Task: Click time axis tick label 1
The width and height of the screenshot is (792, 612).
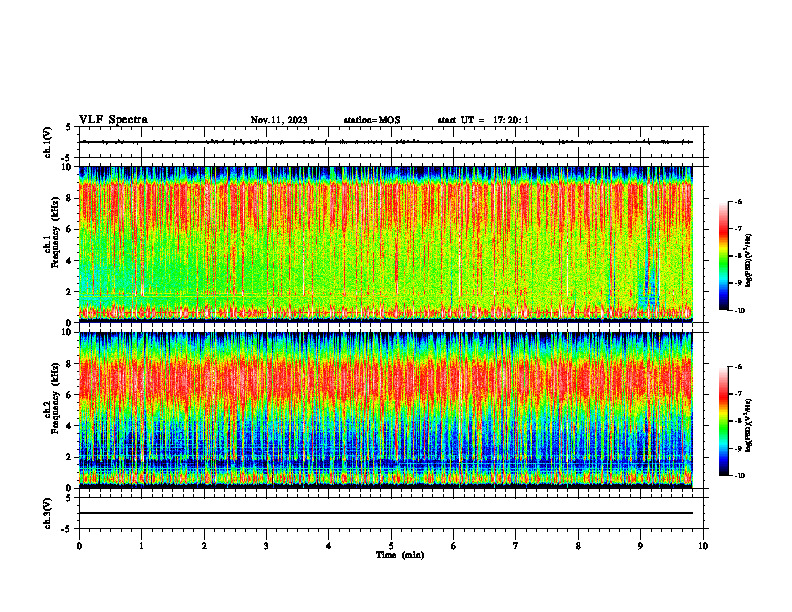Action: 141,546
